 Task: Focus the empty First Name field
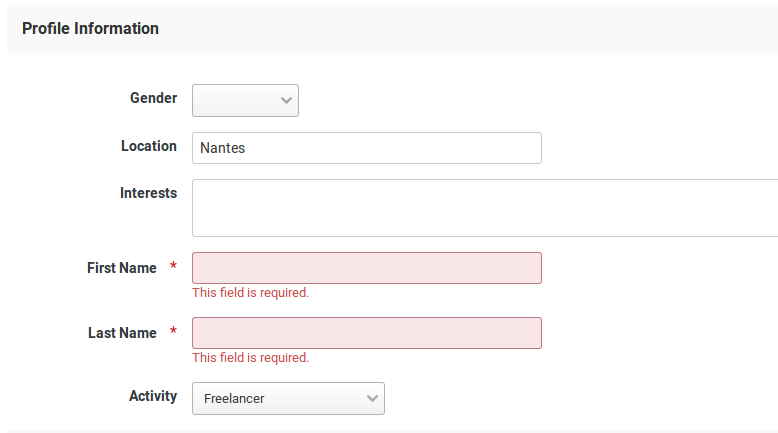[x=367, y=268]
